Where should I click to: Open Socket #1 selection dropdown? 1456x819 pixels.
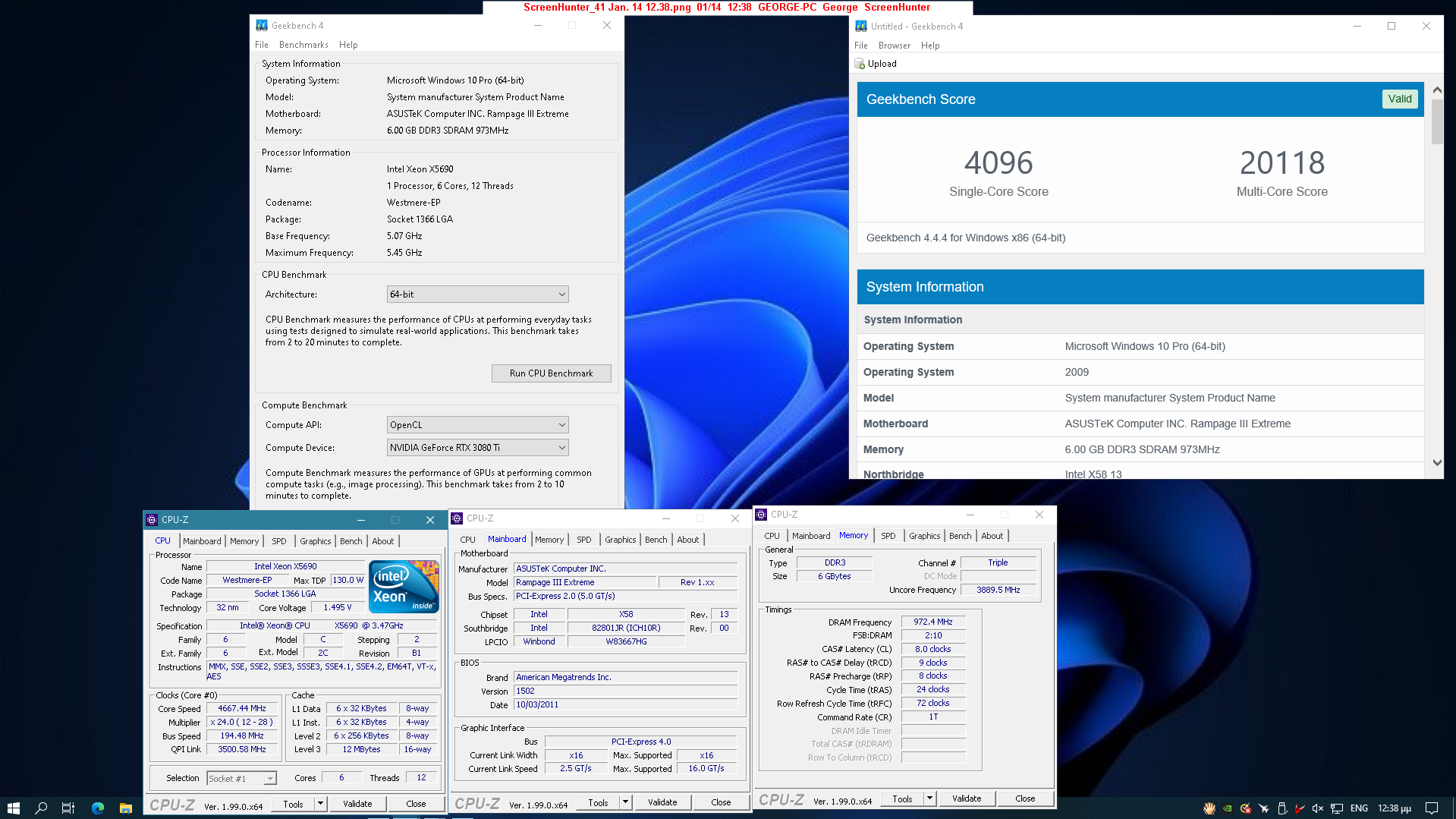click(x=242, y=779)
